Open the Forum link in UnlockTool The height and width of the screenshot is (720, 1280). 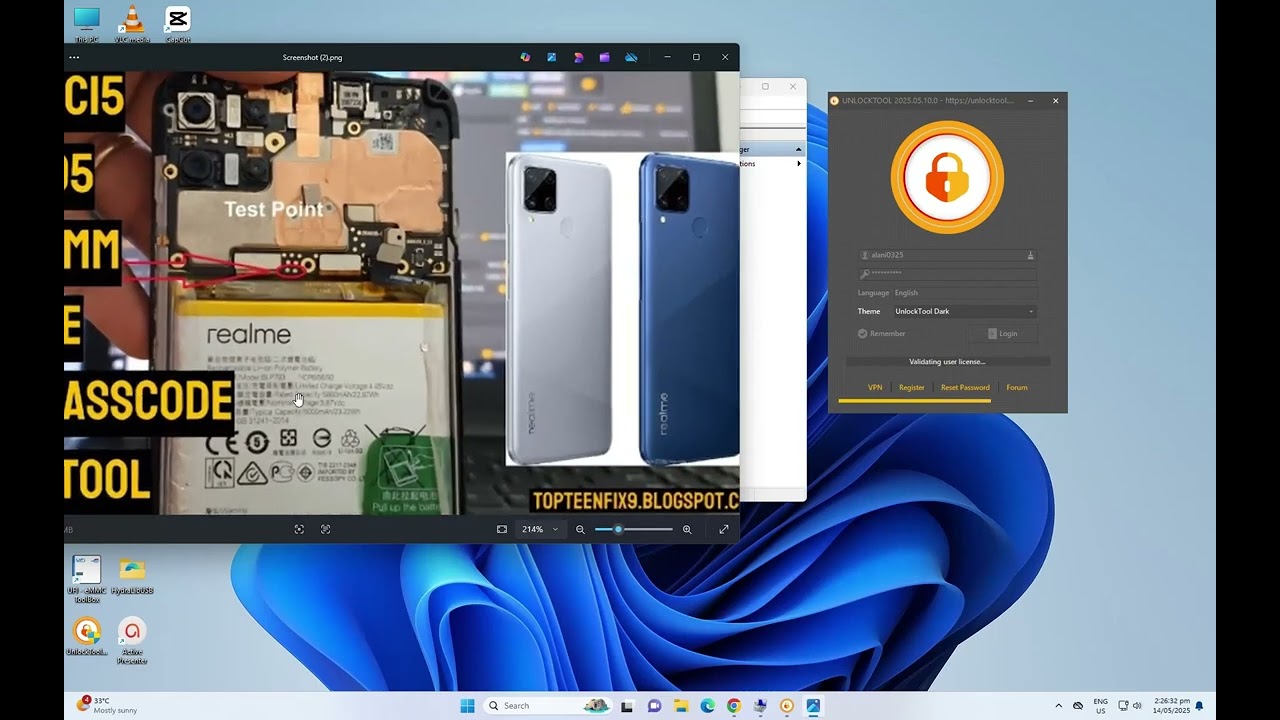point(1017,387)
